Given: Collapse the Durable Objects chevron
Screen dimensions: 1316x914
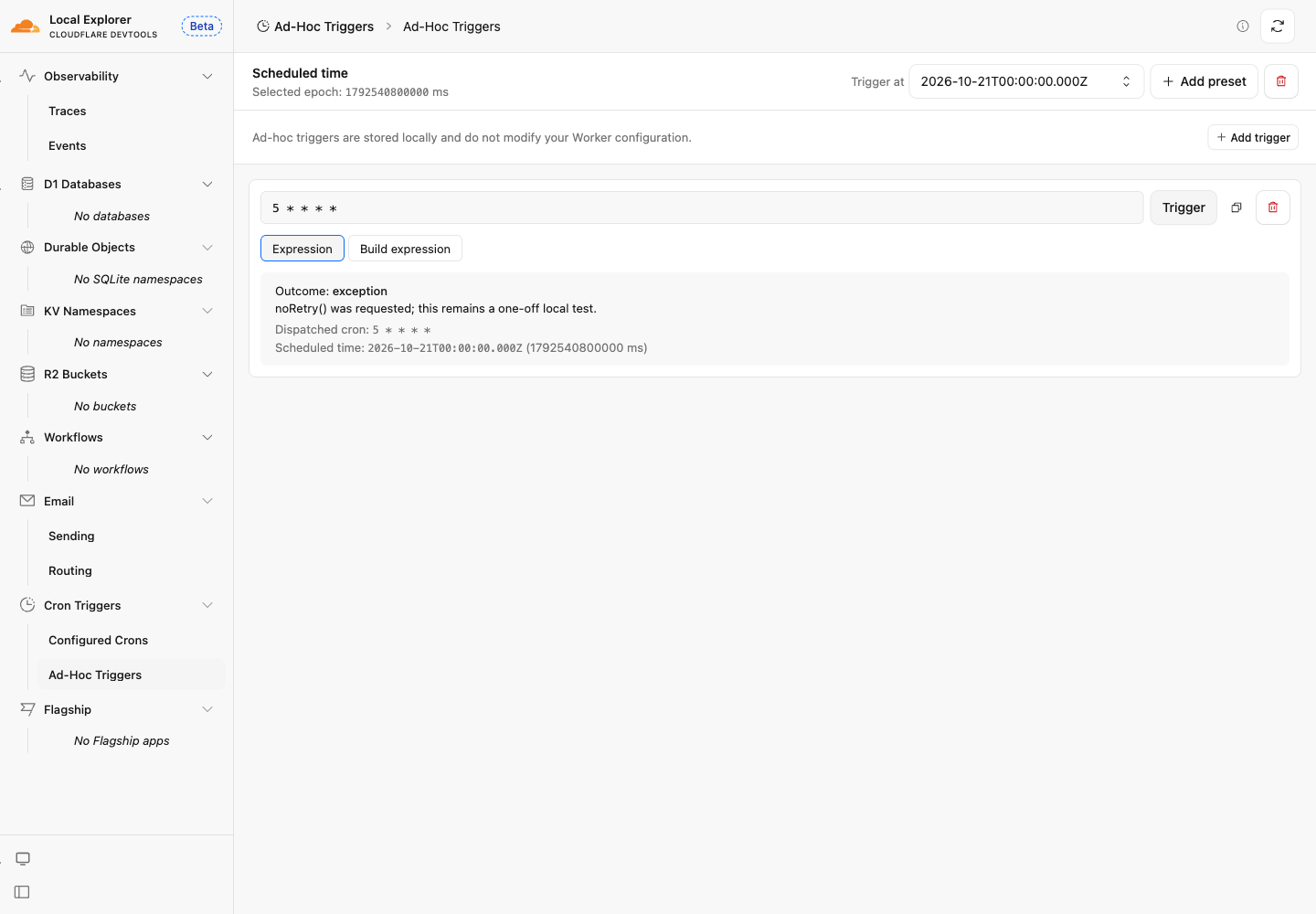Looking at the screenshot, I should point(207,247).
